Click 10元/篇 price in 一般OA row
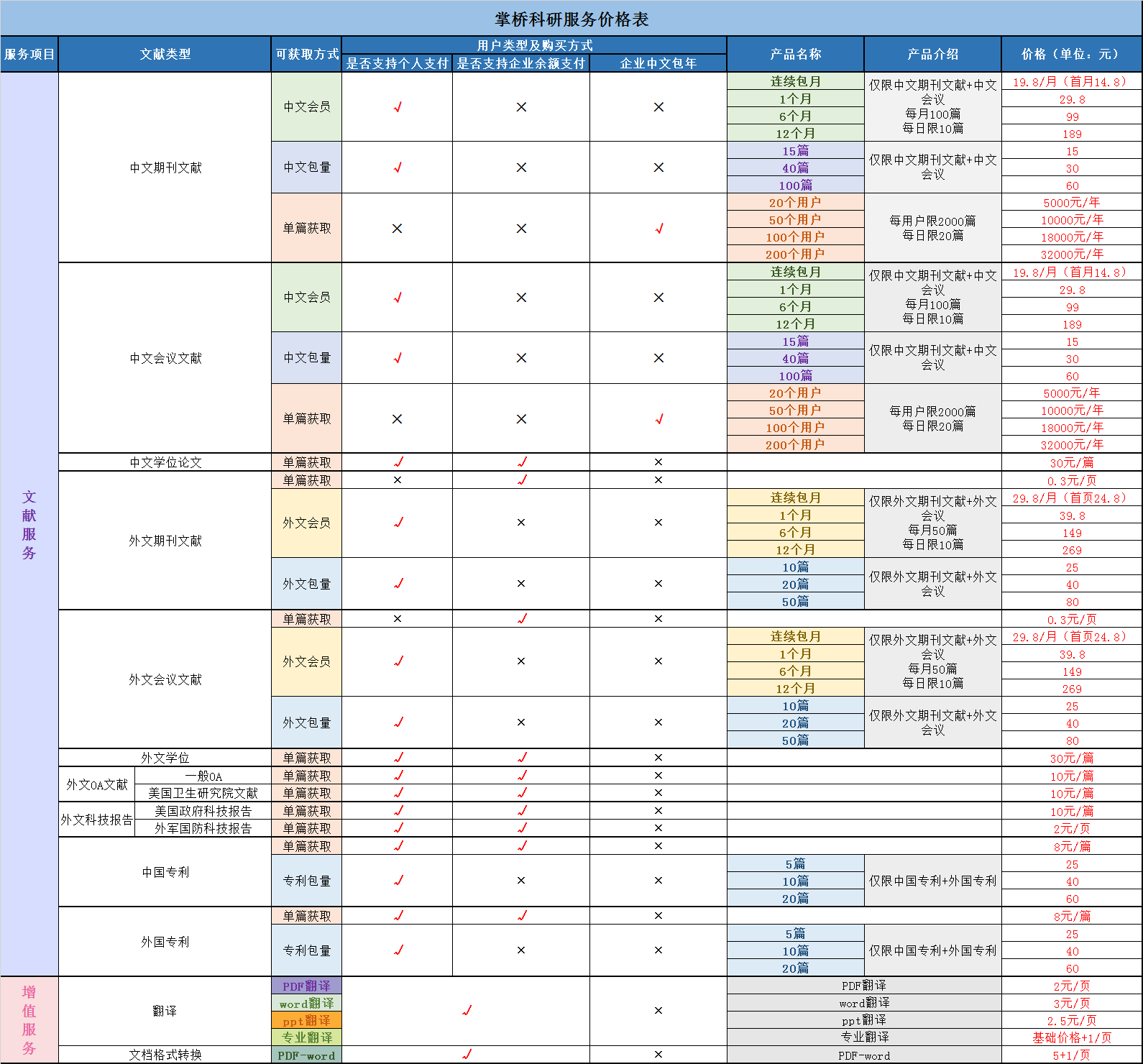Viewport: 1143px width, 1064px height. tap(1072, 776)
